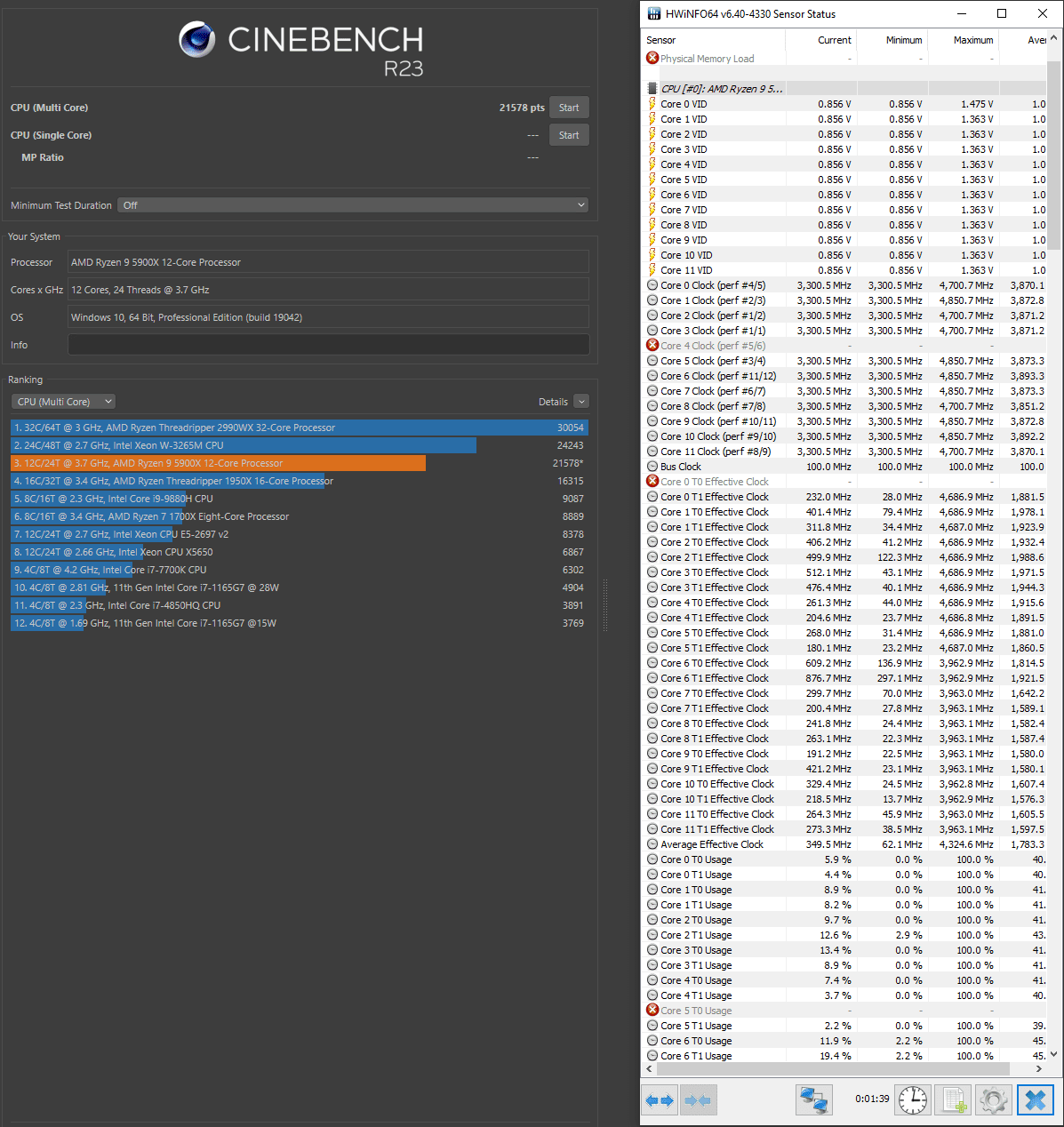
Task: Select the Threadripper 2990WX ranking bar
Action: pyautogui.click(x=300, y=428)
